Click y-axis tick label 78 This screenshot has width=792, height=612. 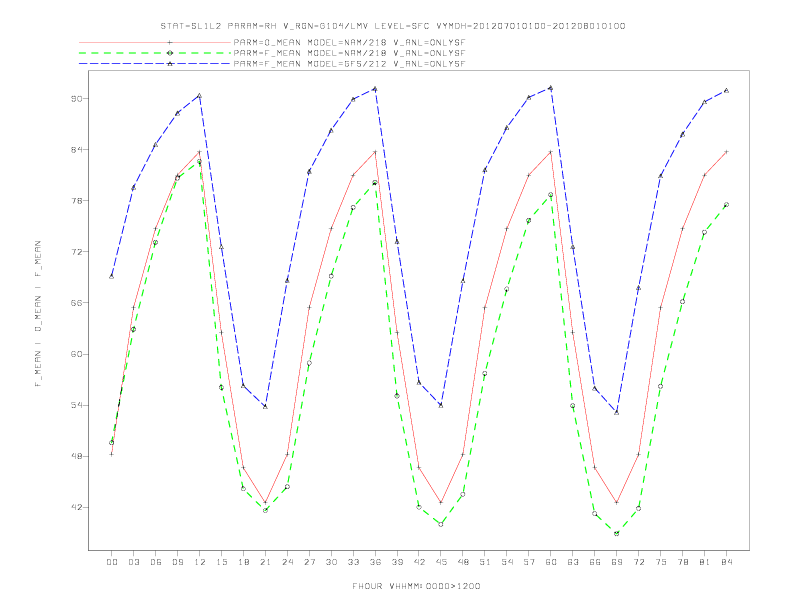(x=76, y=200)
